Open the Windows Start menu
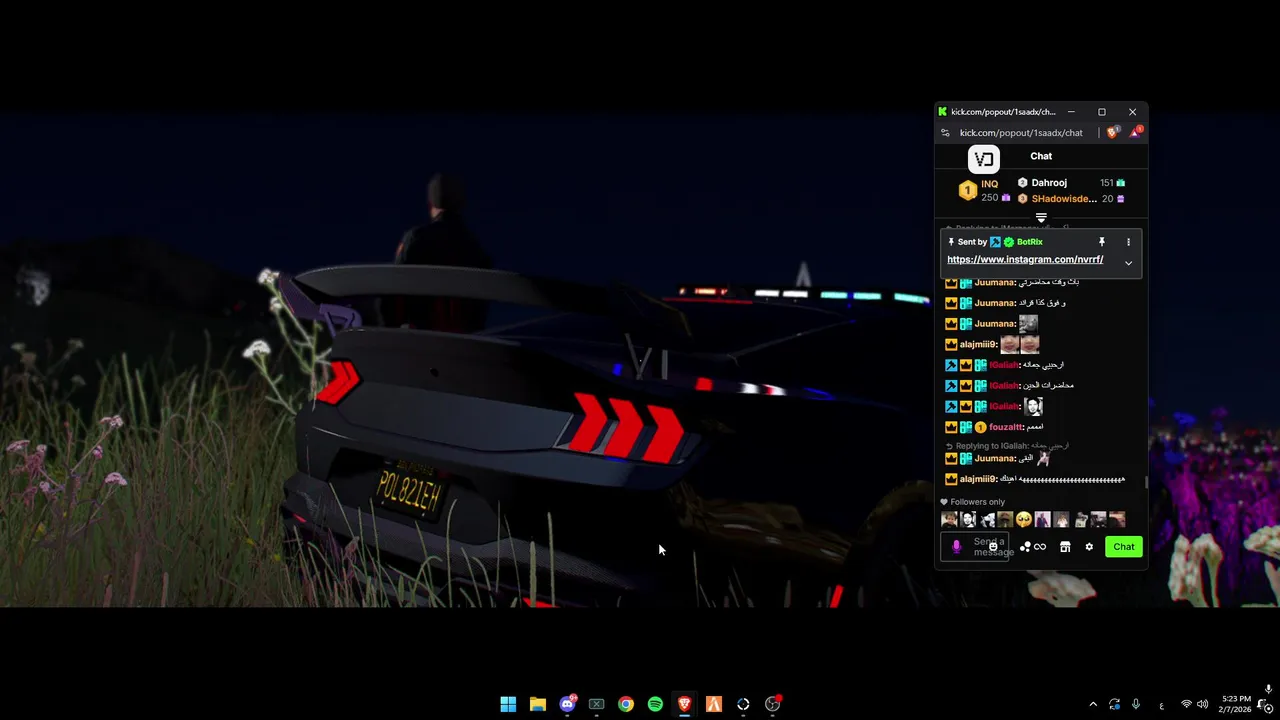The width and height of the screenshot is (1280, 720). pyautogui.click(x=508, y=704)
